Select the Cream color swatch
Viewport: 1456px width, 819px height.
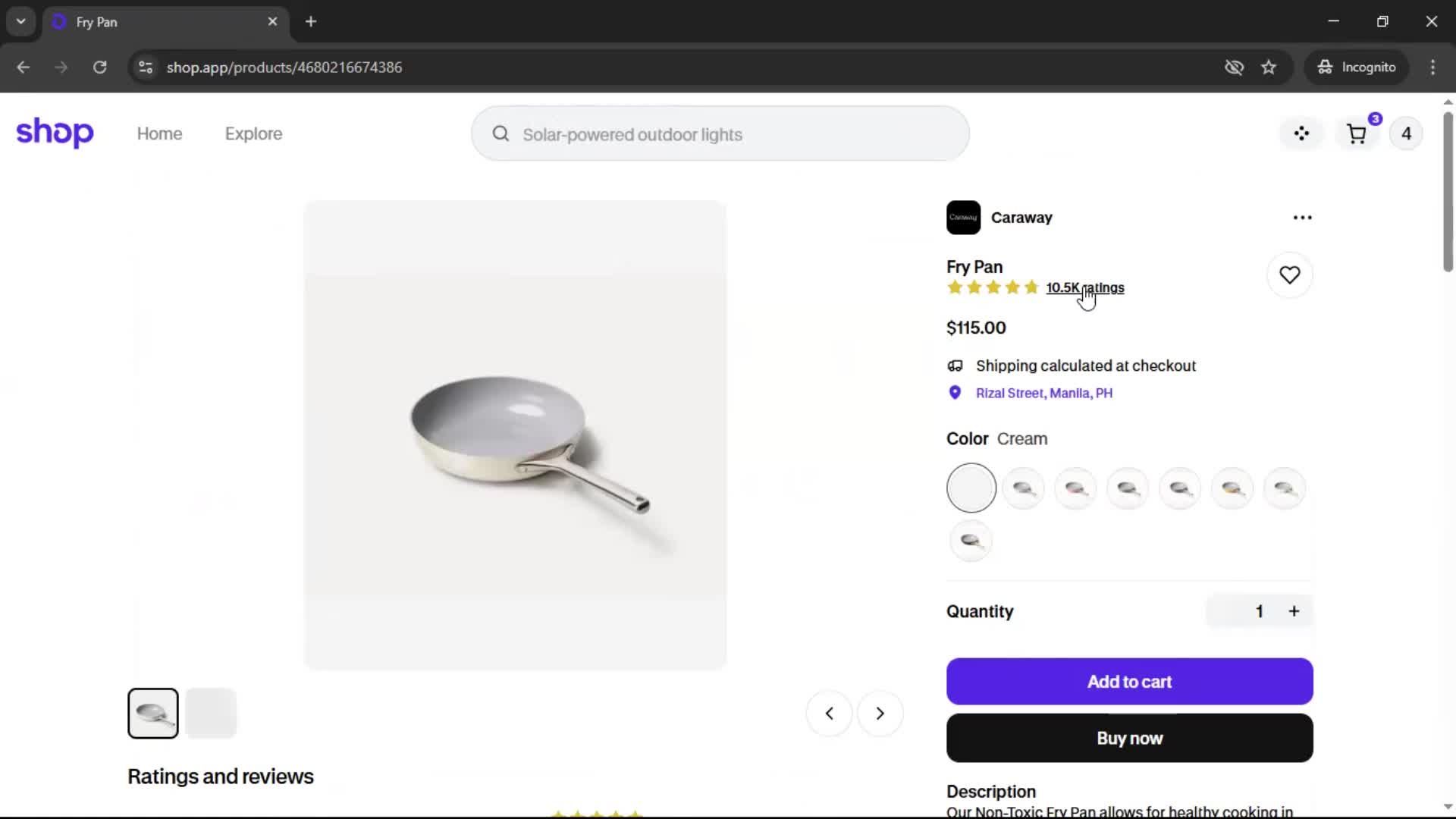point(971,488)
